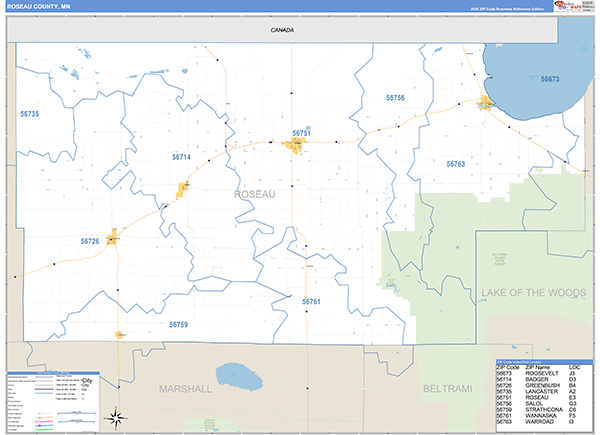Select the ROSEAU COUNTY, MN title

coord(38,7)
